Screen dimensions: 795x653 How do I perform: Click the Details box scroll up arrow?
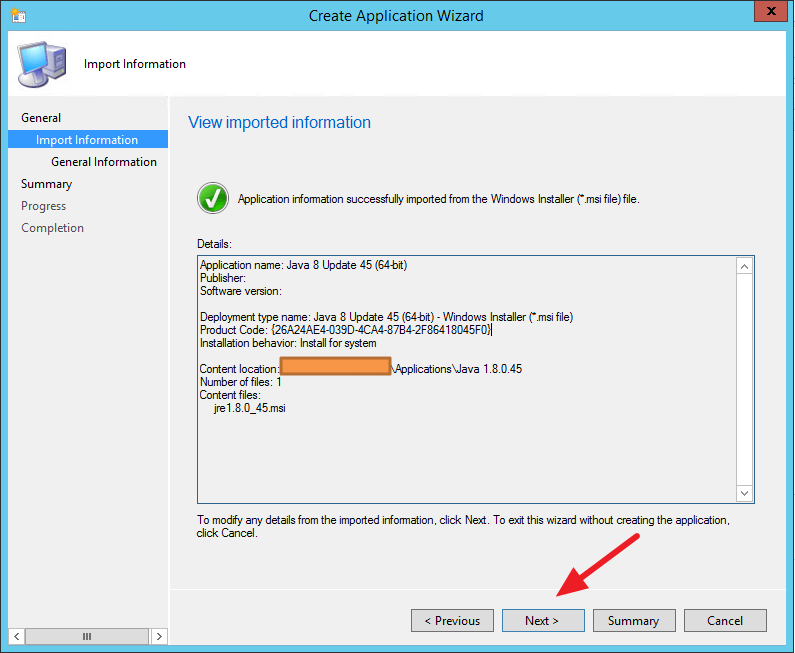[x=744, y=266]
